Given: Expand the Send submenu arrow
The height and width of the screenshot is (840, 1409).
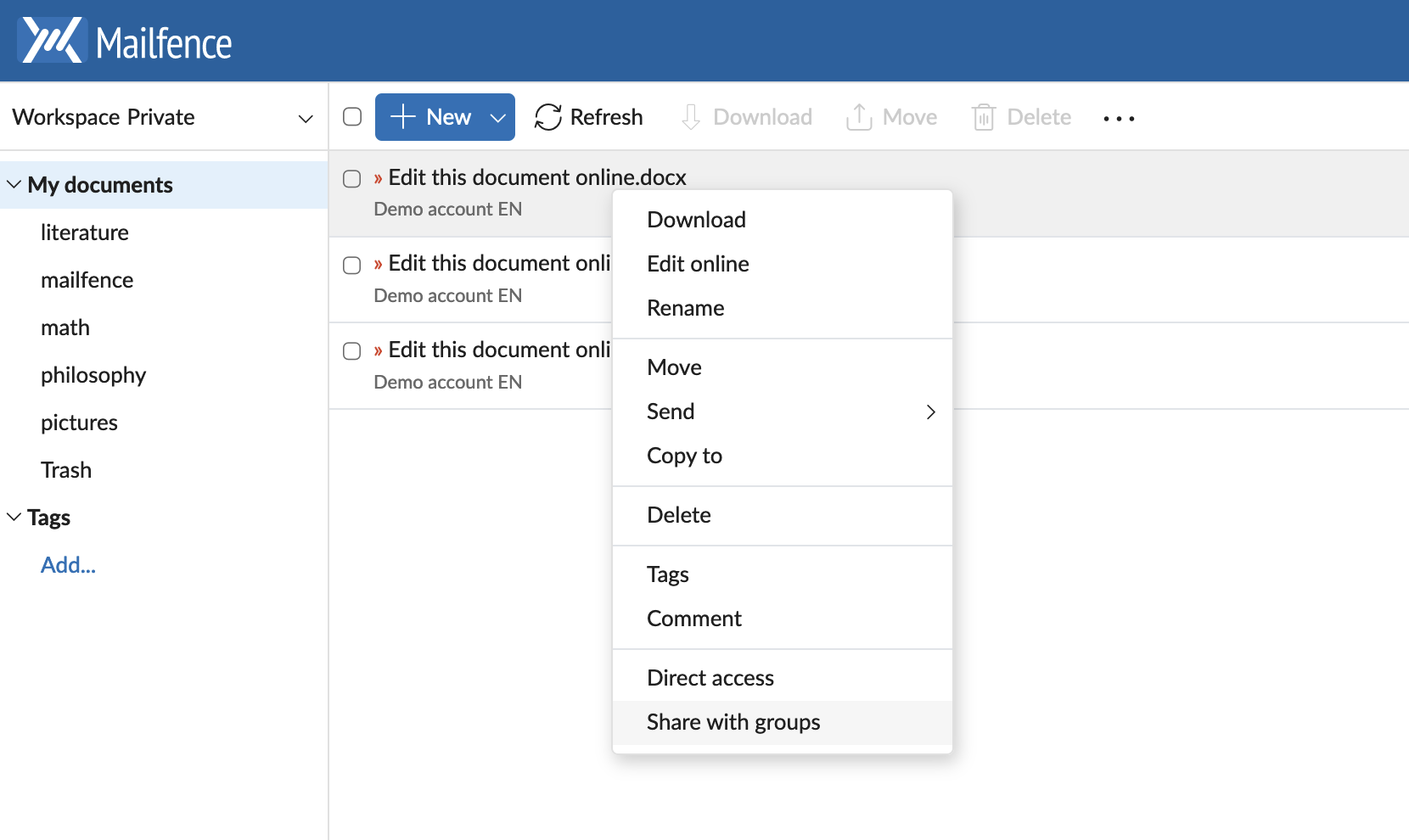Looking at the screenshot, I should point(931,412).
